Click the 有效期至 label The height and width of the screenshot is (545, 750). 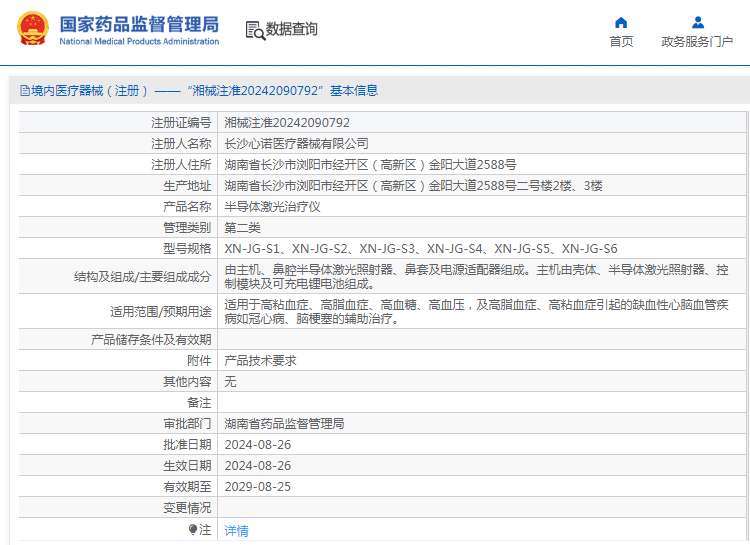tap(187, 488)
